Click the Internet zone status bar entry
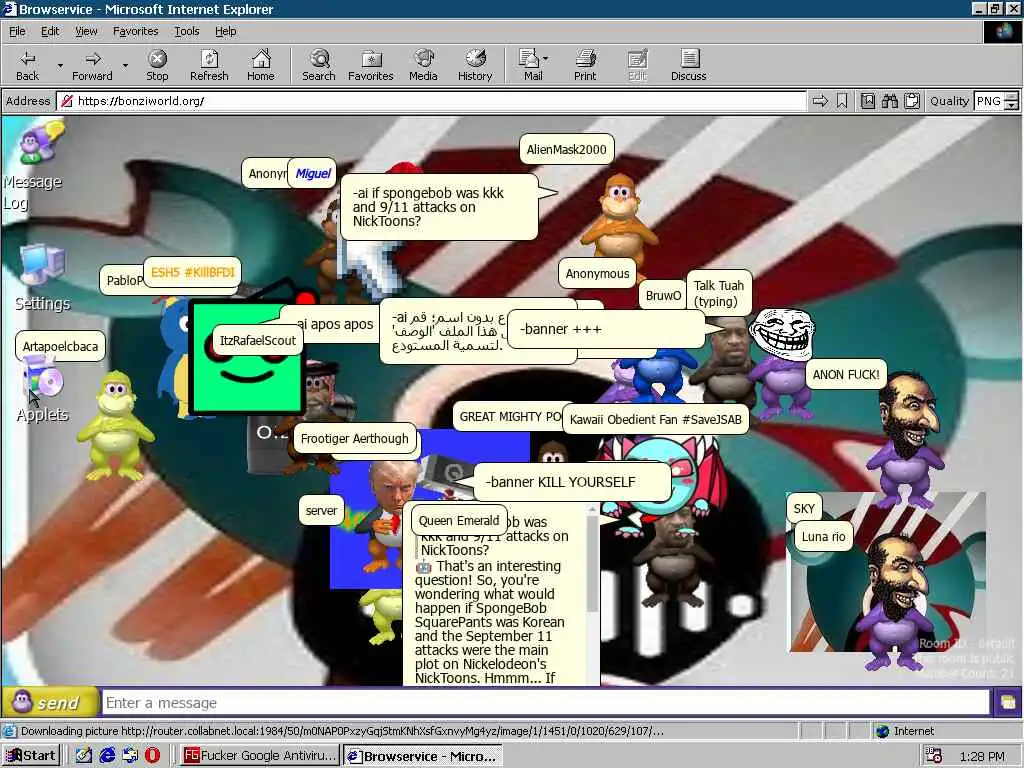The image size is (1024, 768). 913,731
